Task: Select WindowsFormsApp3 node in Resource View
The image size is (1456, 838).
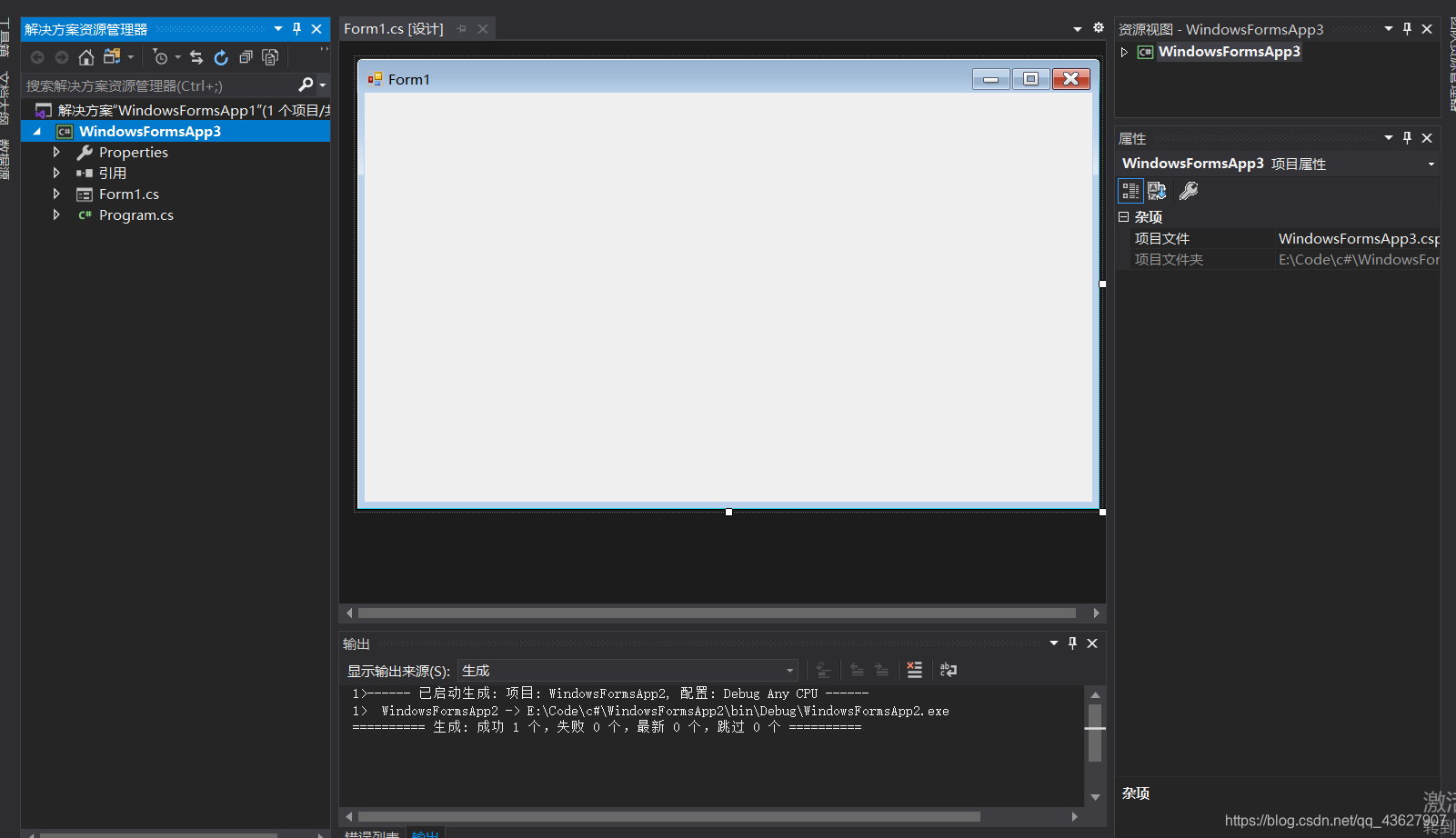Action: [x=1229, y=52]
